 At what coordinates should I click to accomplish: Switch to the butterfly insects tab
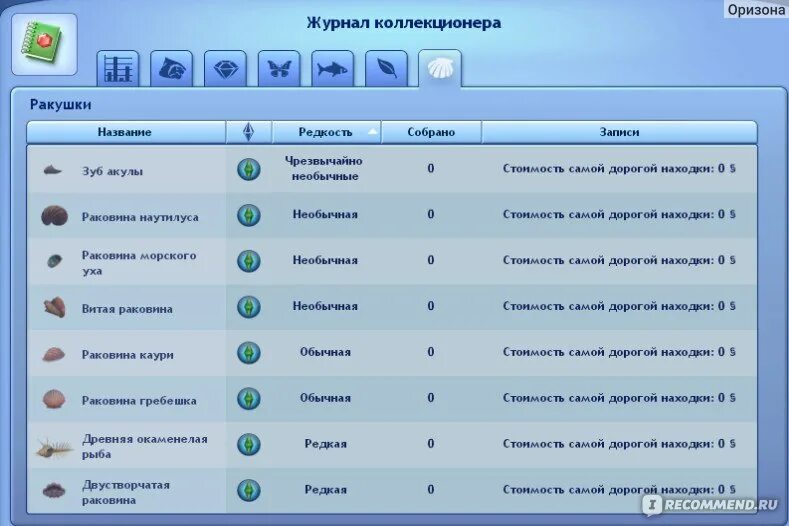click(x=279, y=69)
